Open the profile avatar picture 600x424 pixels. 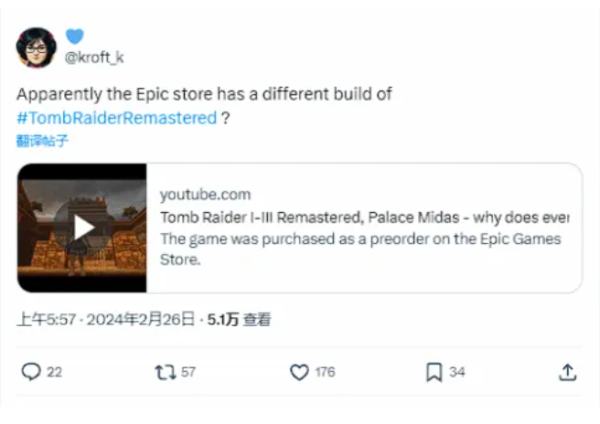click(37, 48)
